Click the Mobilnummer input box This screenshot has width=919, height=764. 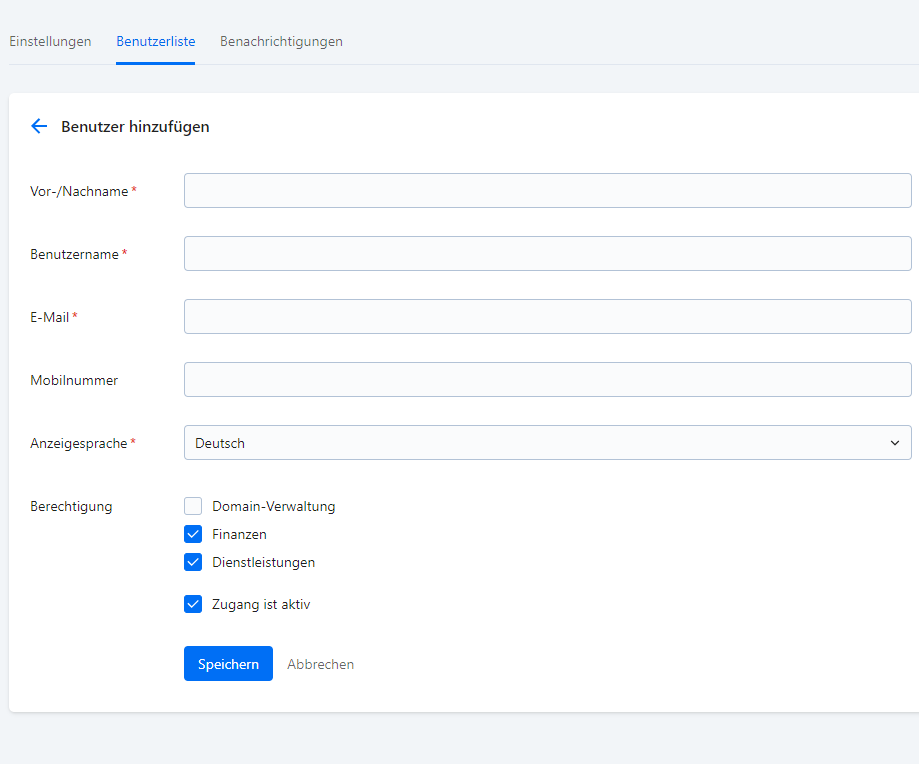547,380
